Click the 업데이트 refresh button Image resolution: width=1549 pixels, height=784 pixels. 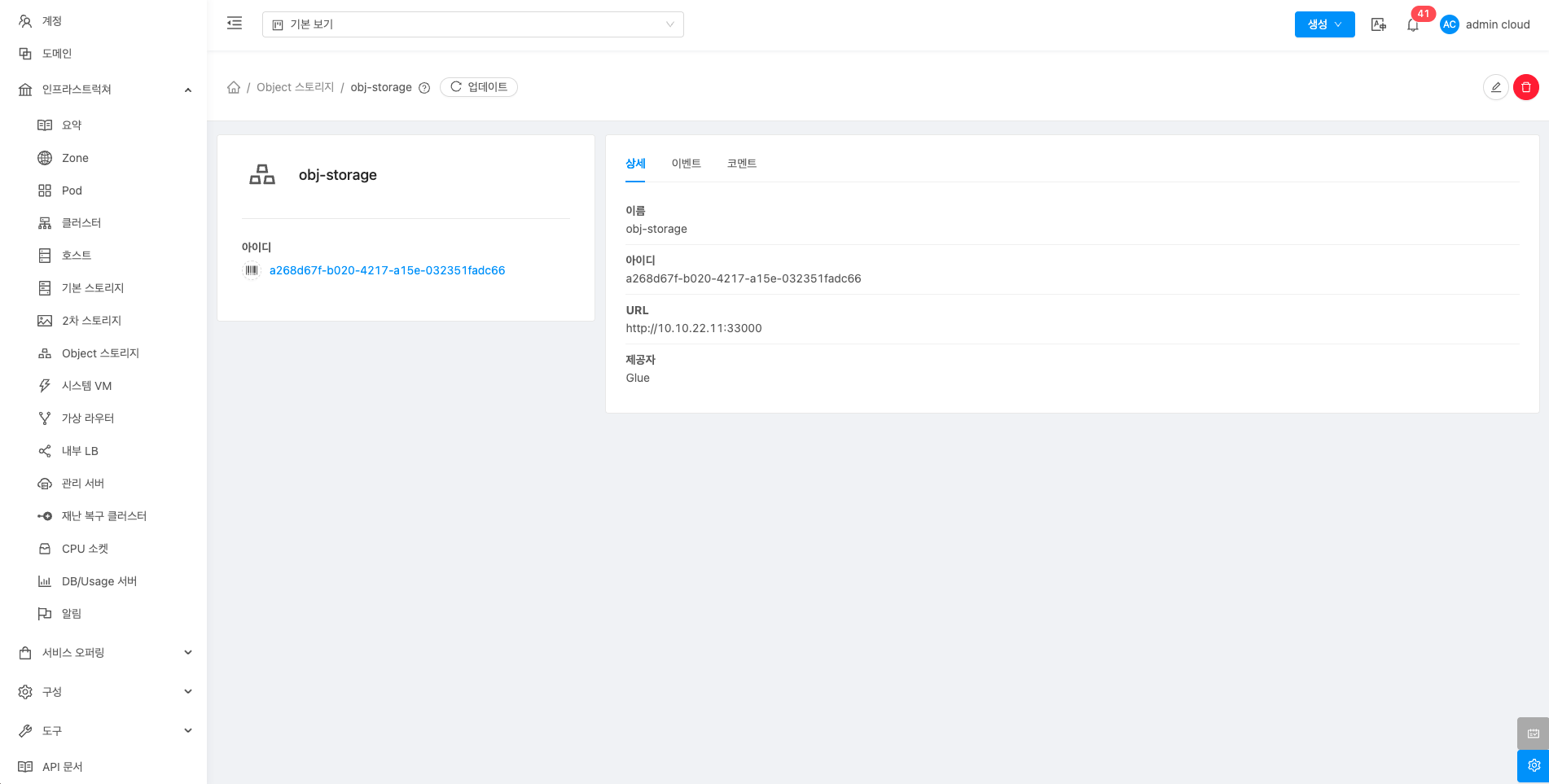click(479, 87)
